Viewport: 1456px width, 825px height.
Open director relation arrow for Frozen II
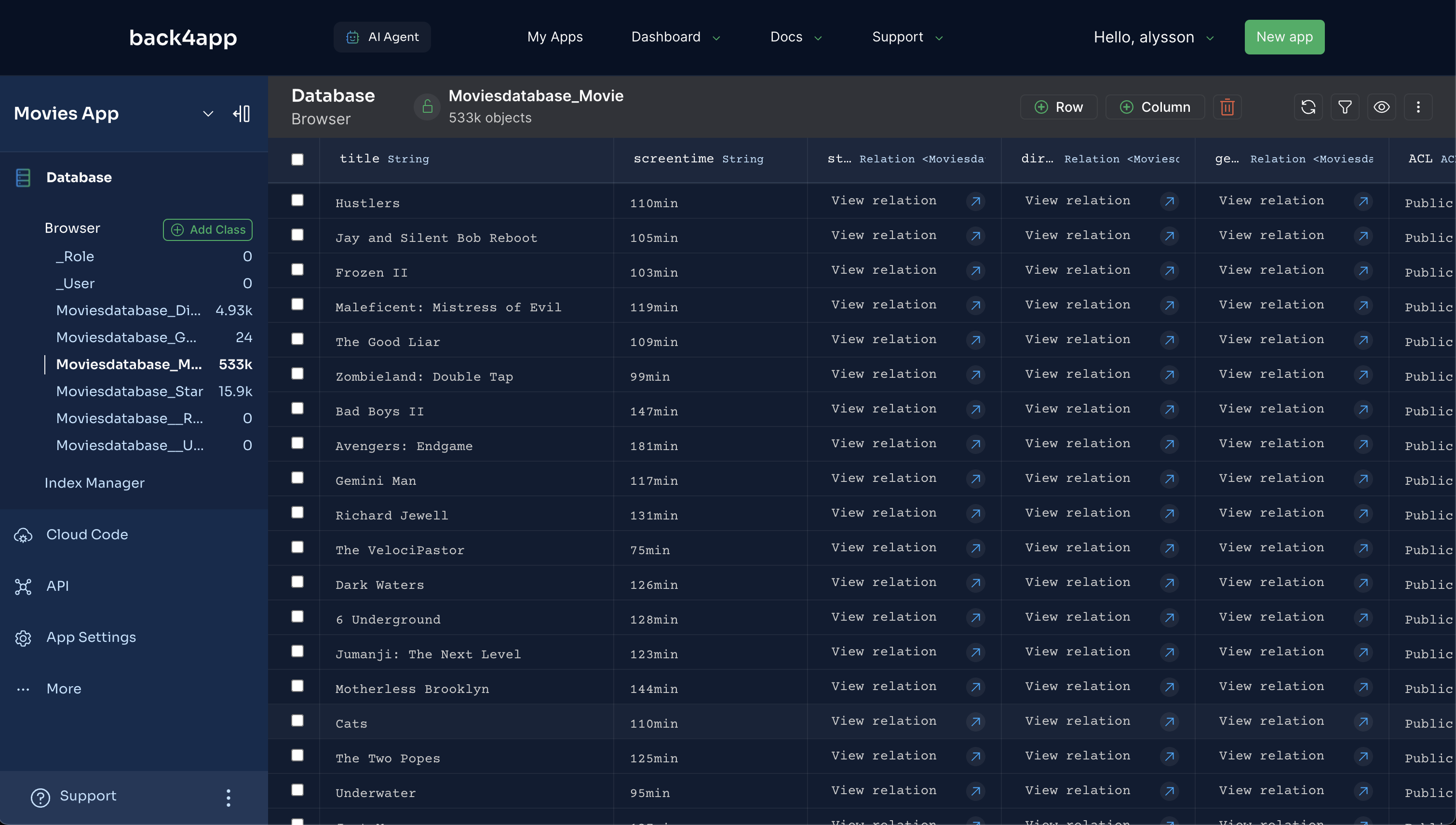1169,271
